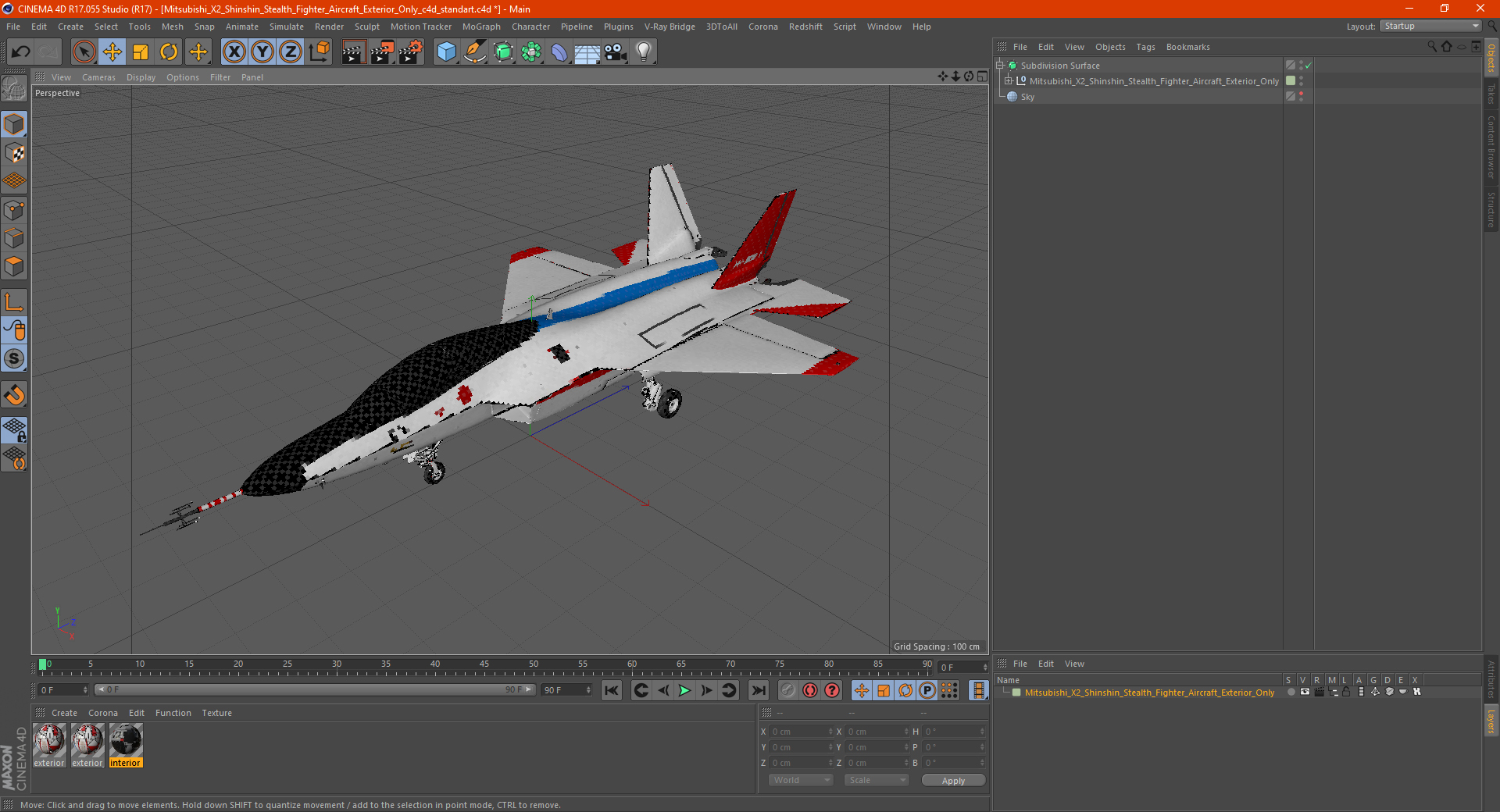1500x812 pixels.
Task: Toggle Z axis lock
Action: tap(291, 52)
